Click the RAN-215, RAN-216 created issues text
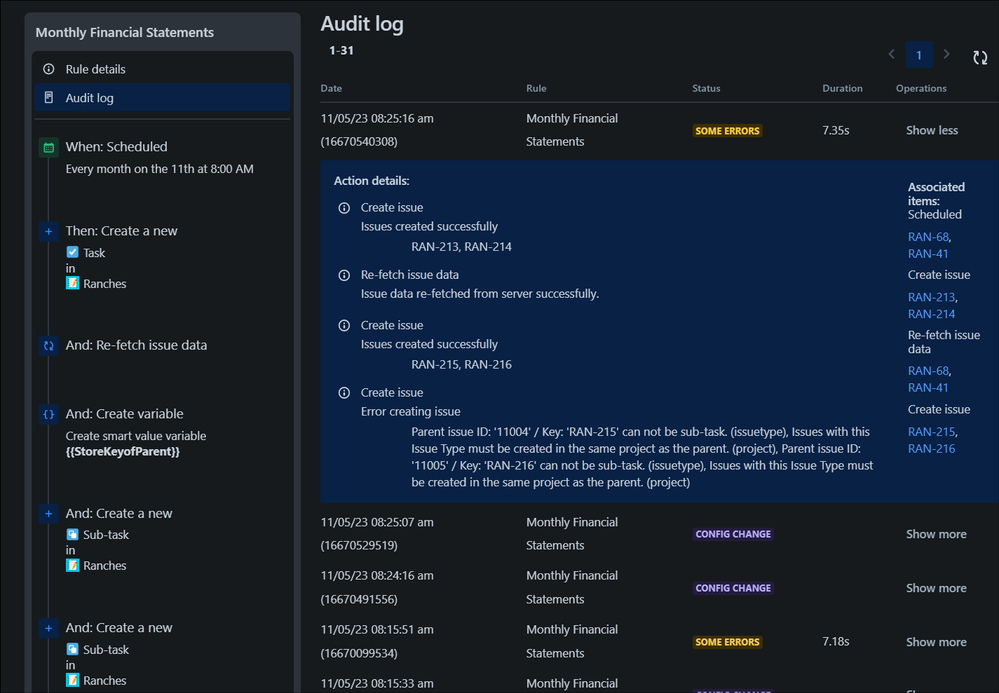 461,364
